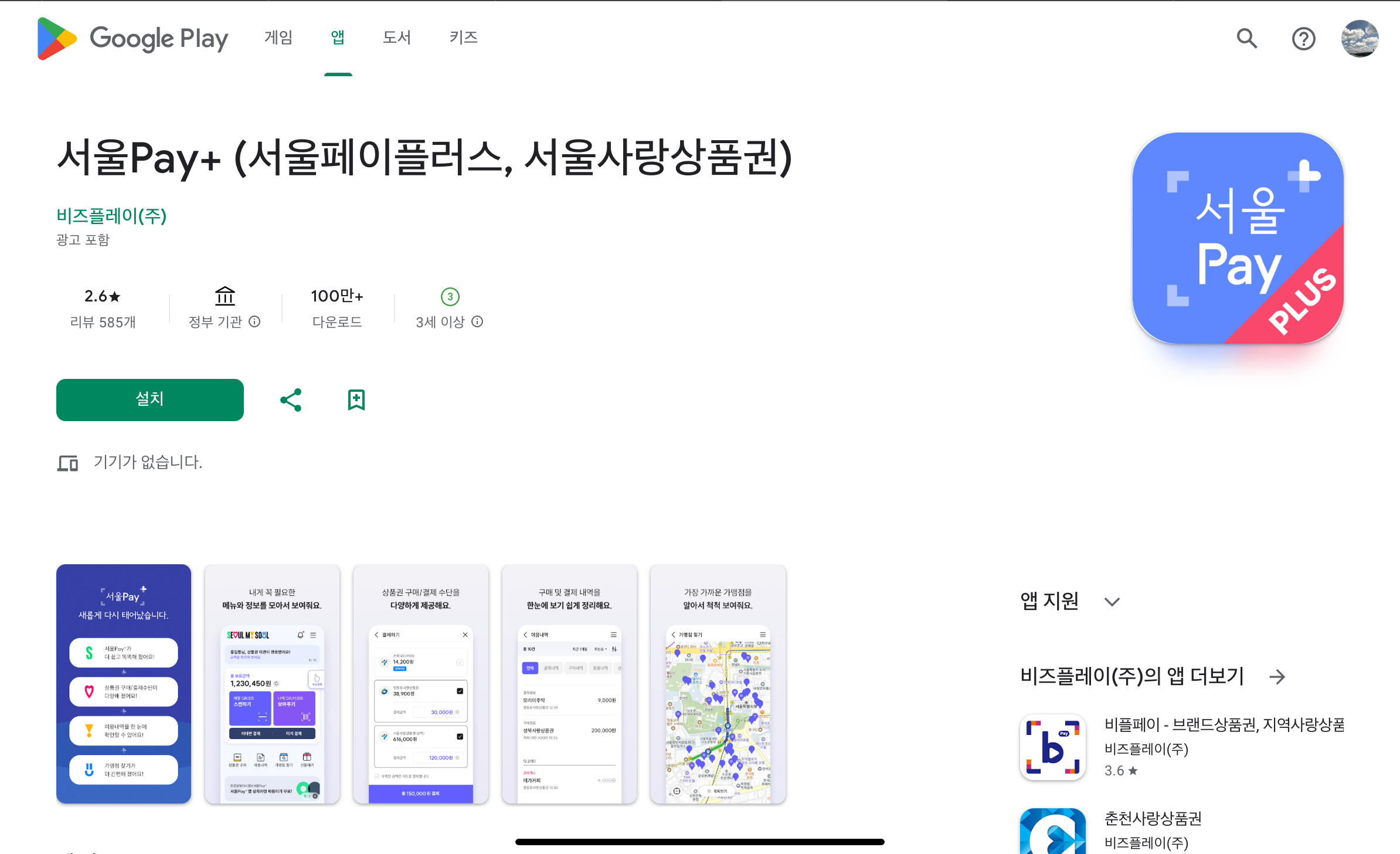The image size is (1400, 854).
Task: Open the search magnifier icon
Action: pos(1246,39)
